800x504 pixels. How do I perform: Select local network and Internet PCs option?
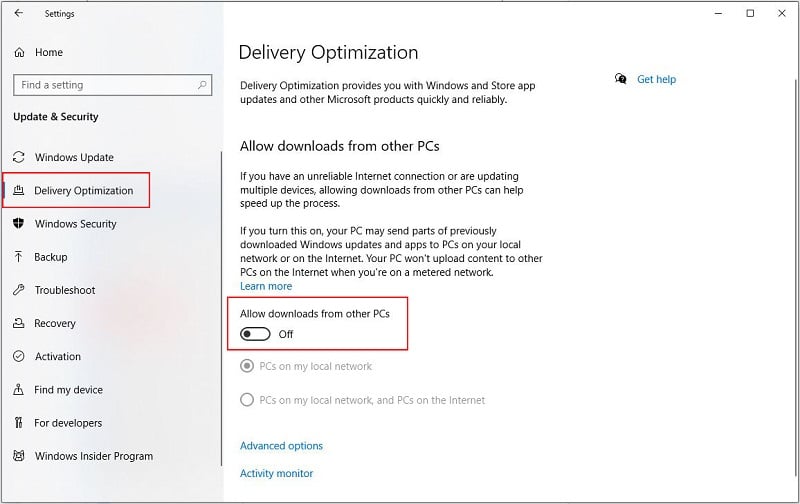point(247,399)
